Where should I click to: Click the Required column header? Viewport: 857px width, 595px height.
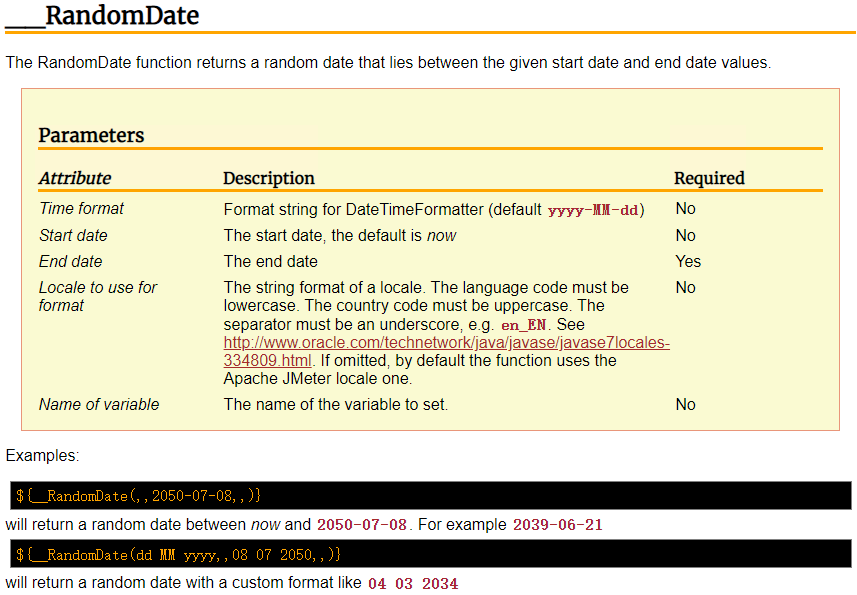click(x=709, y=178)
